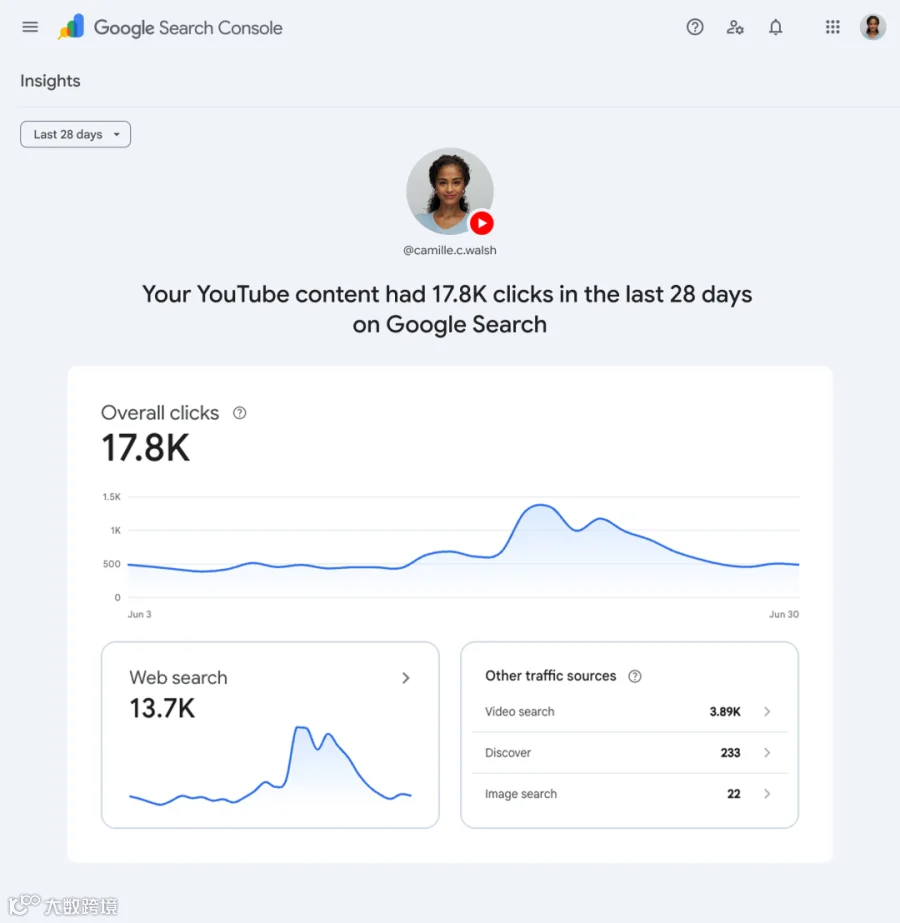Click the Overall clicks line chart
This screenshot has height=923, width=900.
[463, 547]
